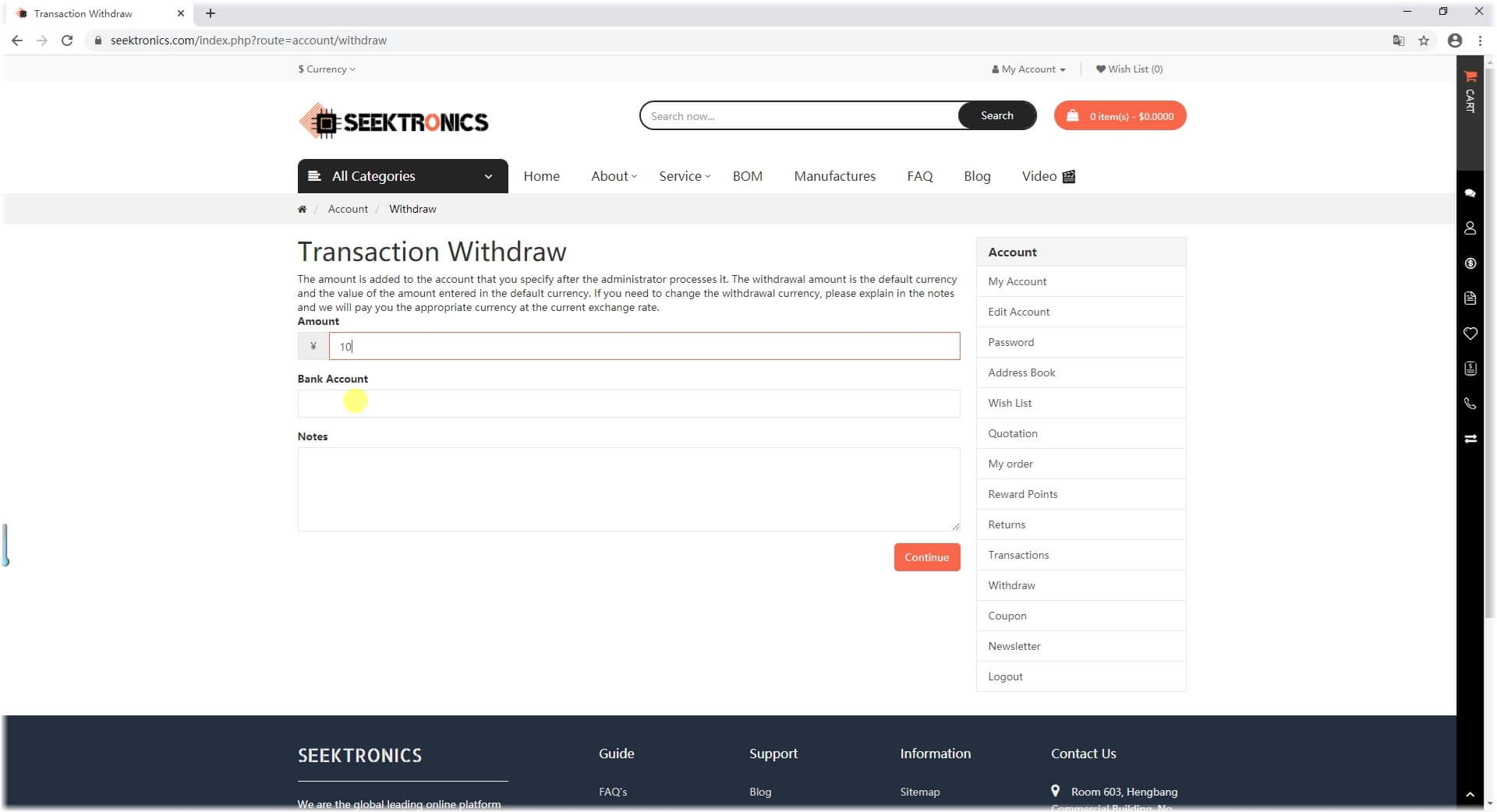Open the chat bubble sidebar icon
The height and width of the screenshot is (812, 1497).
pos(1470,192)
